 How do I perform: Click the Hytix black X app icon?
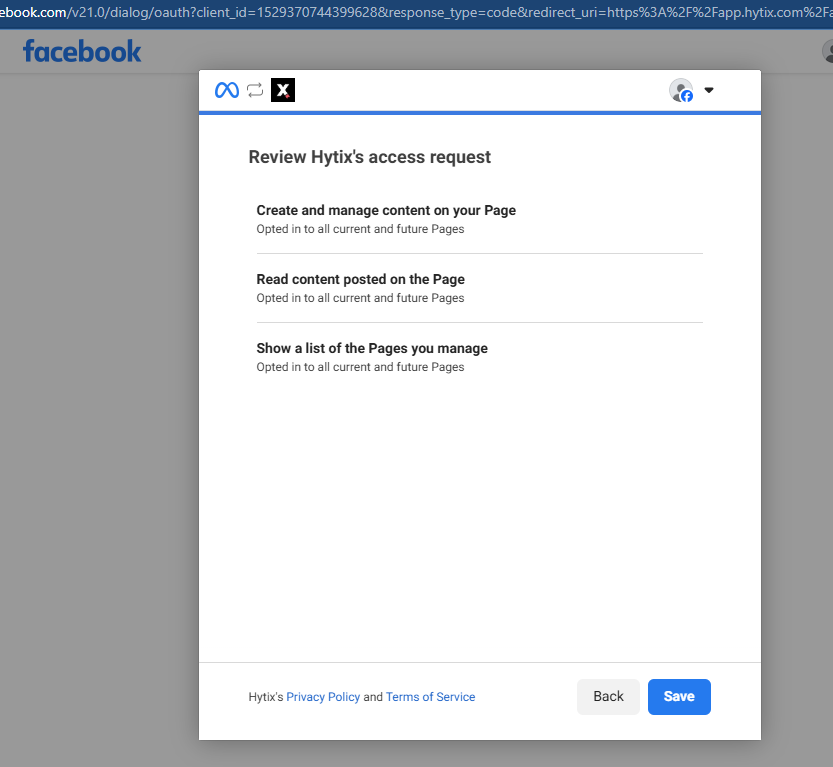coord(283,90)
